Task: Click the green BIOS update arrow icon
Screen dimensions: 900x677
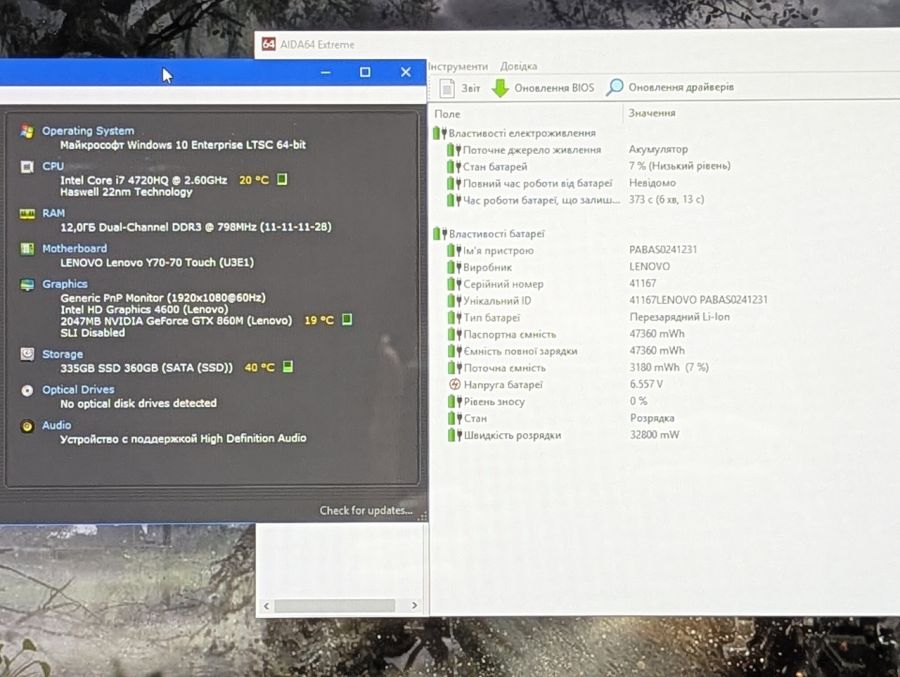Action: (501, 88)
